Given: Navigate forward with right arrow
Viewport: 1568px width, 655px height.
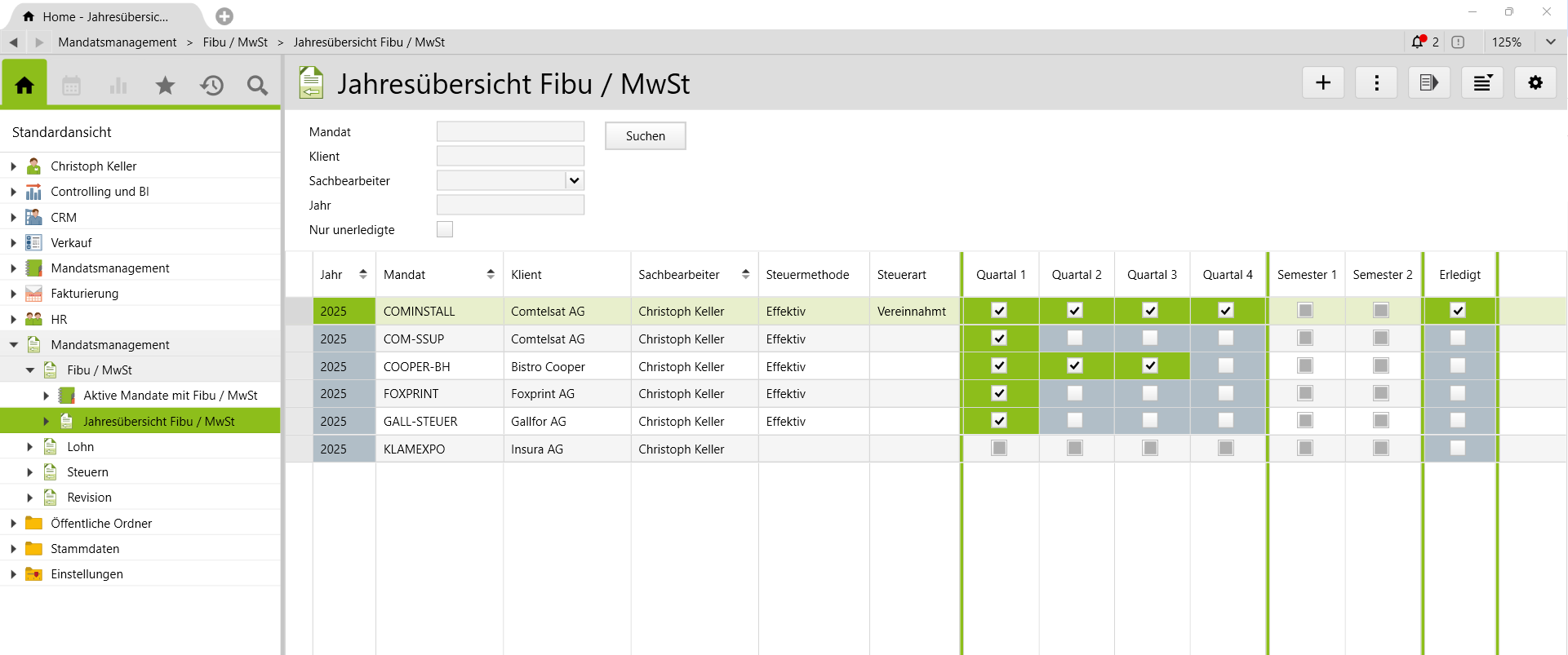Looking at the screenshot, I should click(39, 42).
